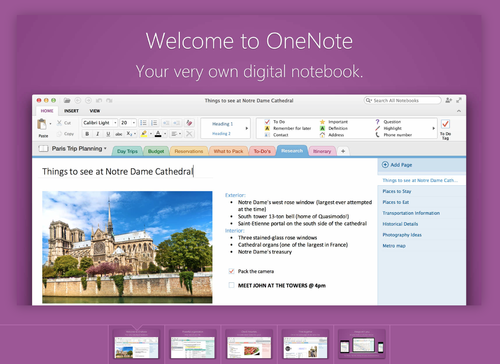Click the To Do Tag button
This screenshot has width=500, height=364.
pos(446,129)
